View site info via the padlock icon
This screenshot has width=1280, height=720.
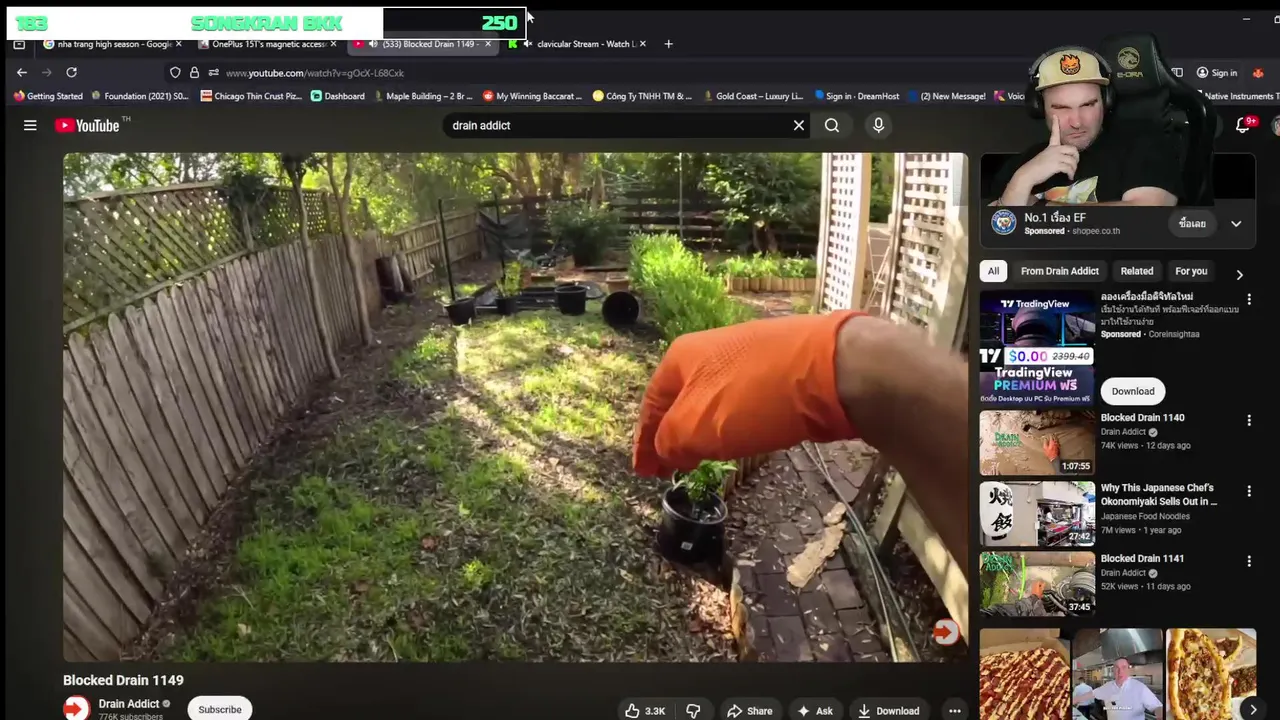[x=195, y=73]
